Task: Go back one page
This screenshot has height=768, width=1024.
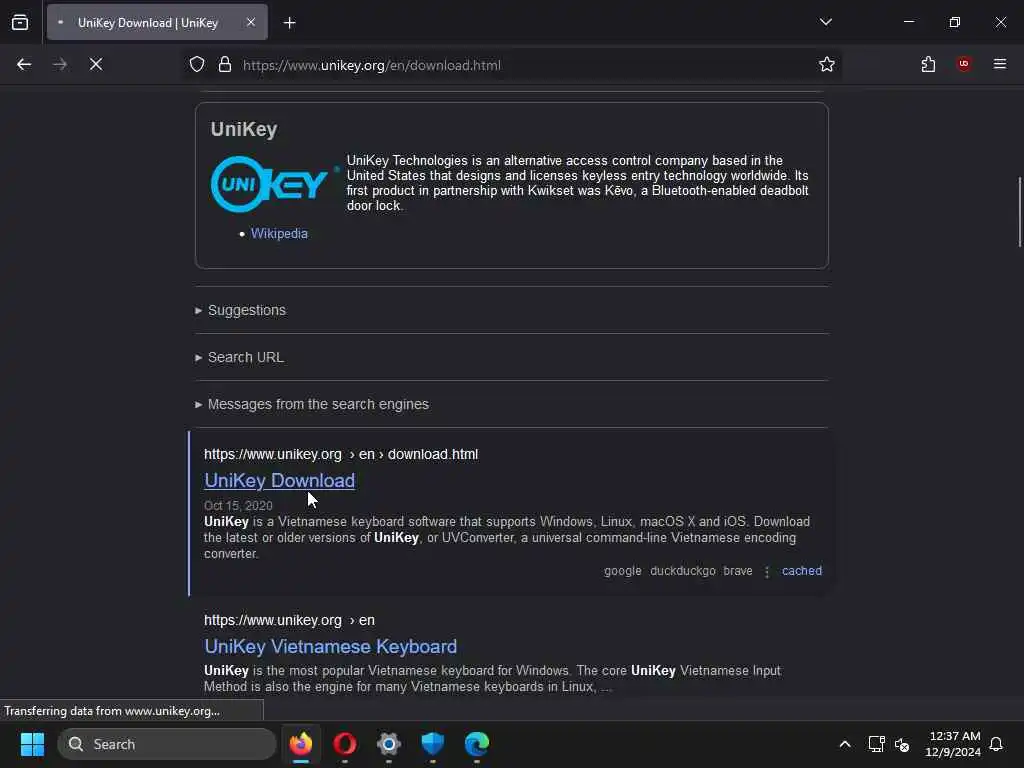Action: pyautogui.click(x=24, y=64)
